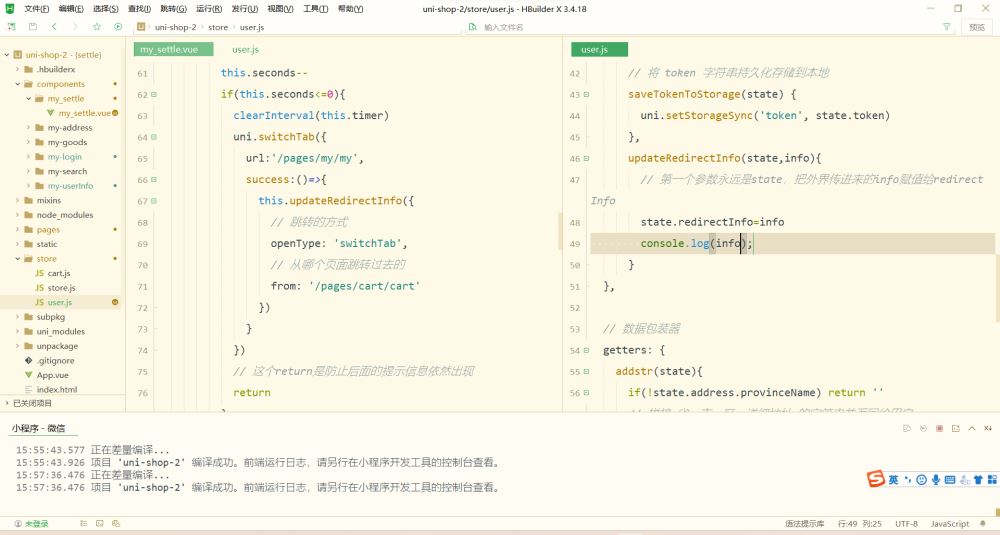The width and height of the screenshot is (1000, 535).
Task: Toggle code fold at line 43 right editor
Action: click(x=586, y=94)
